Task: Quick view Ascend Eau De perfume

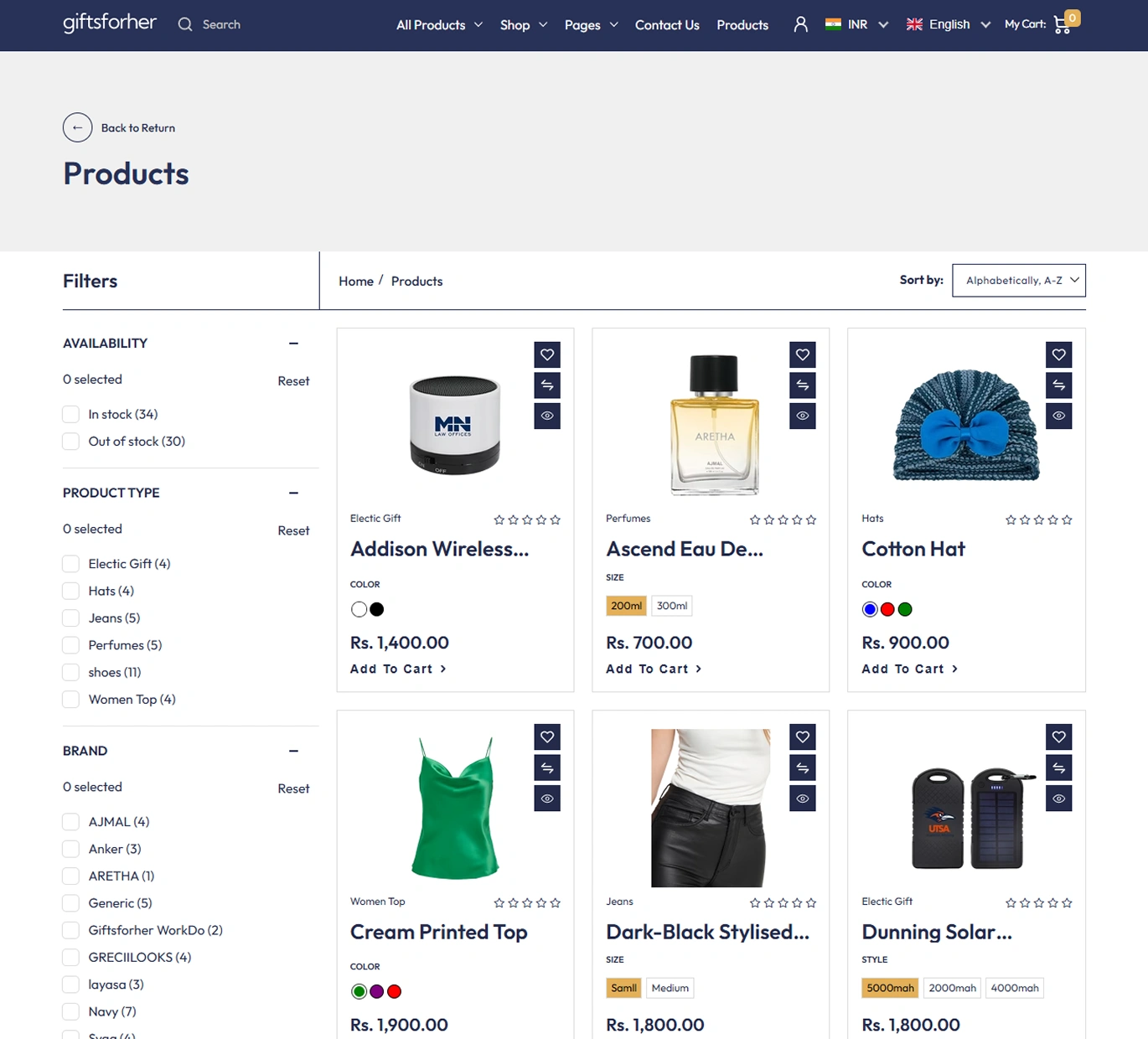Action: tap(803, 416)
